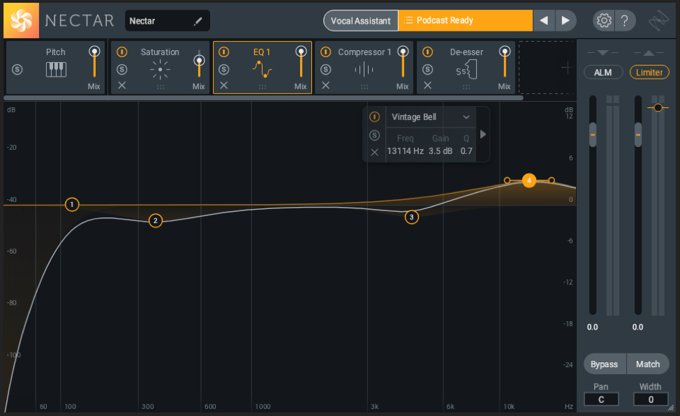
Task: Click the 3.5 dB gain value
Action: click(440, 151)
